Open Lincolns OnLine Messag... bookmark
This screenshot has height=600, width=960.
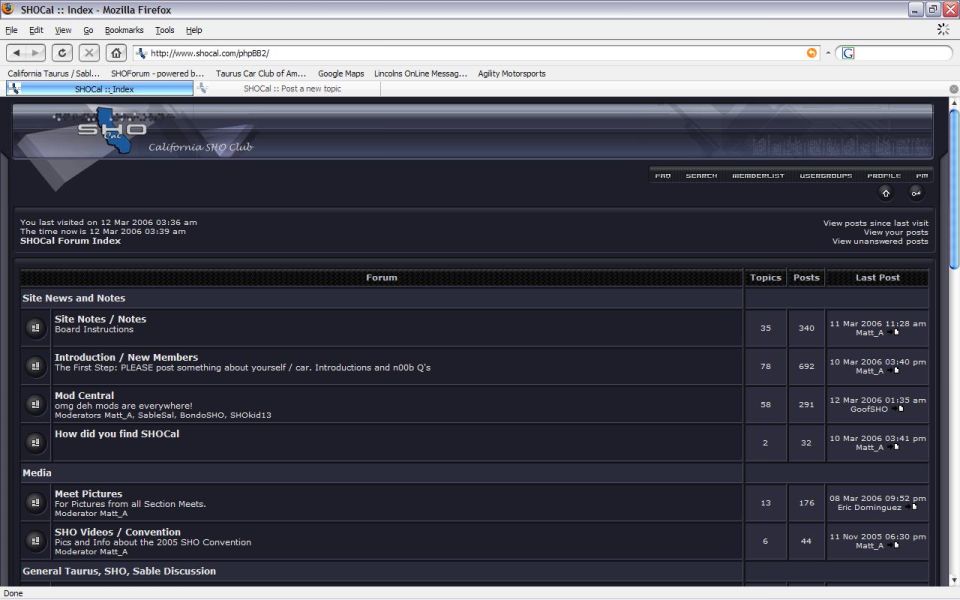(x=421, y=73)
